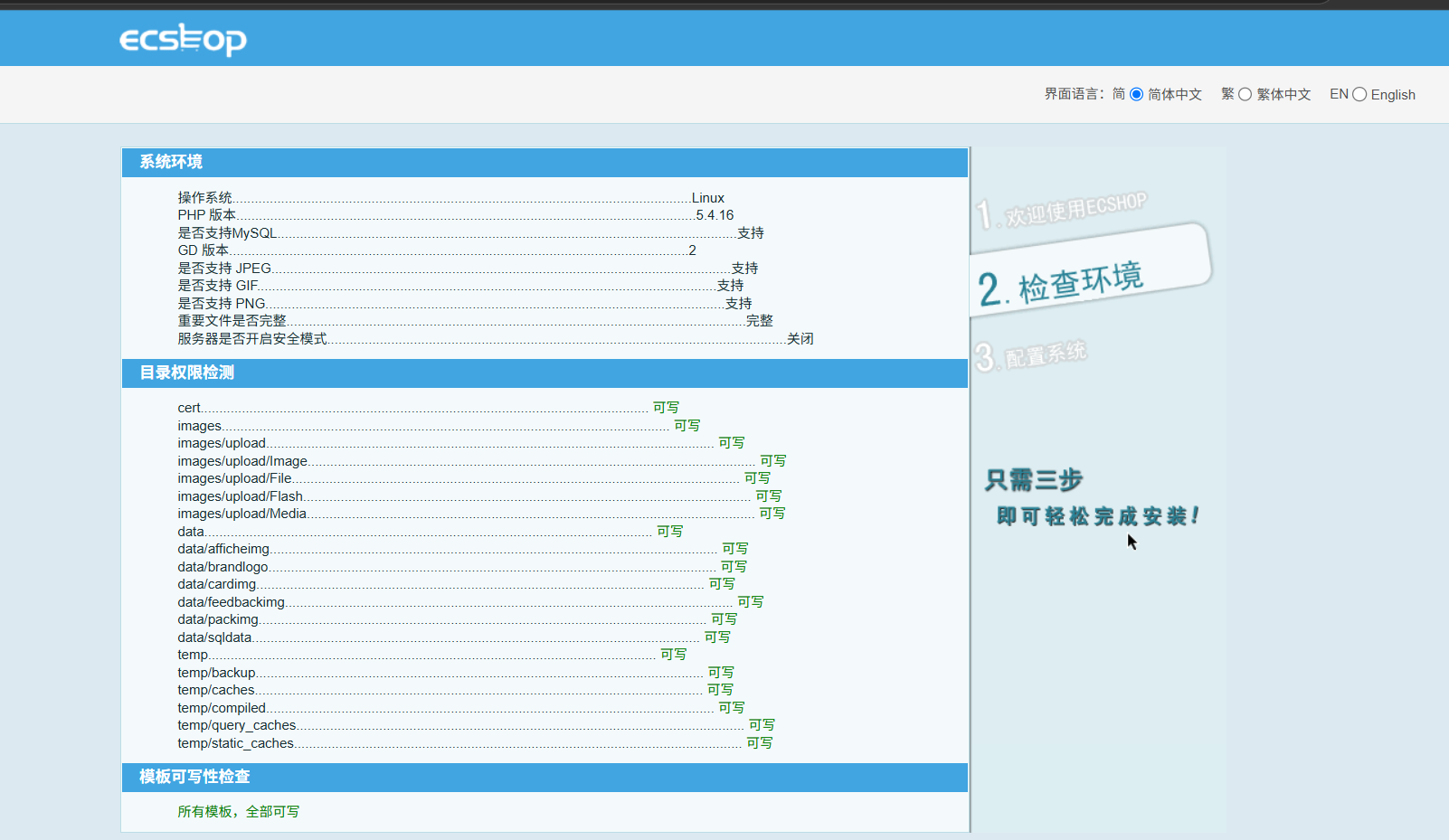Click the 可写 status for data
1449x840 pixels.
click(x=670, y=532)
